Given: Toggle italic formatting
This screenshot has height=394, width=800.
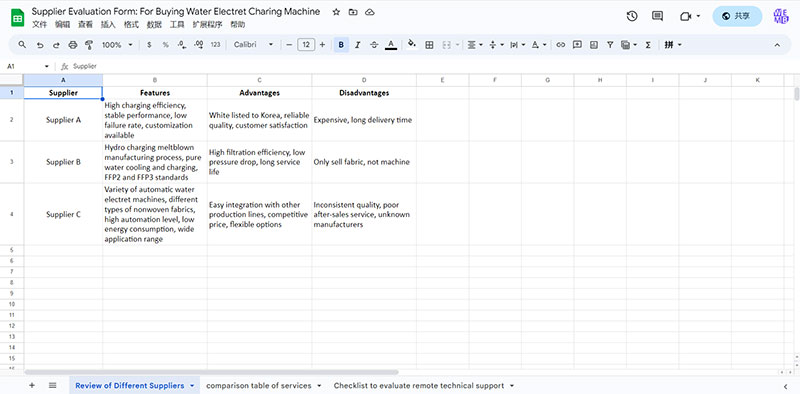Looking at the screenshot, I should tap(358, 45).
